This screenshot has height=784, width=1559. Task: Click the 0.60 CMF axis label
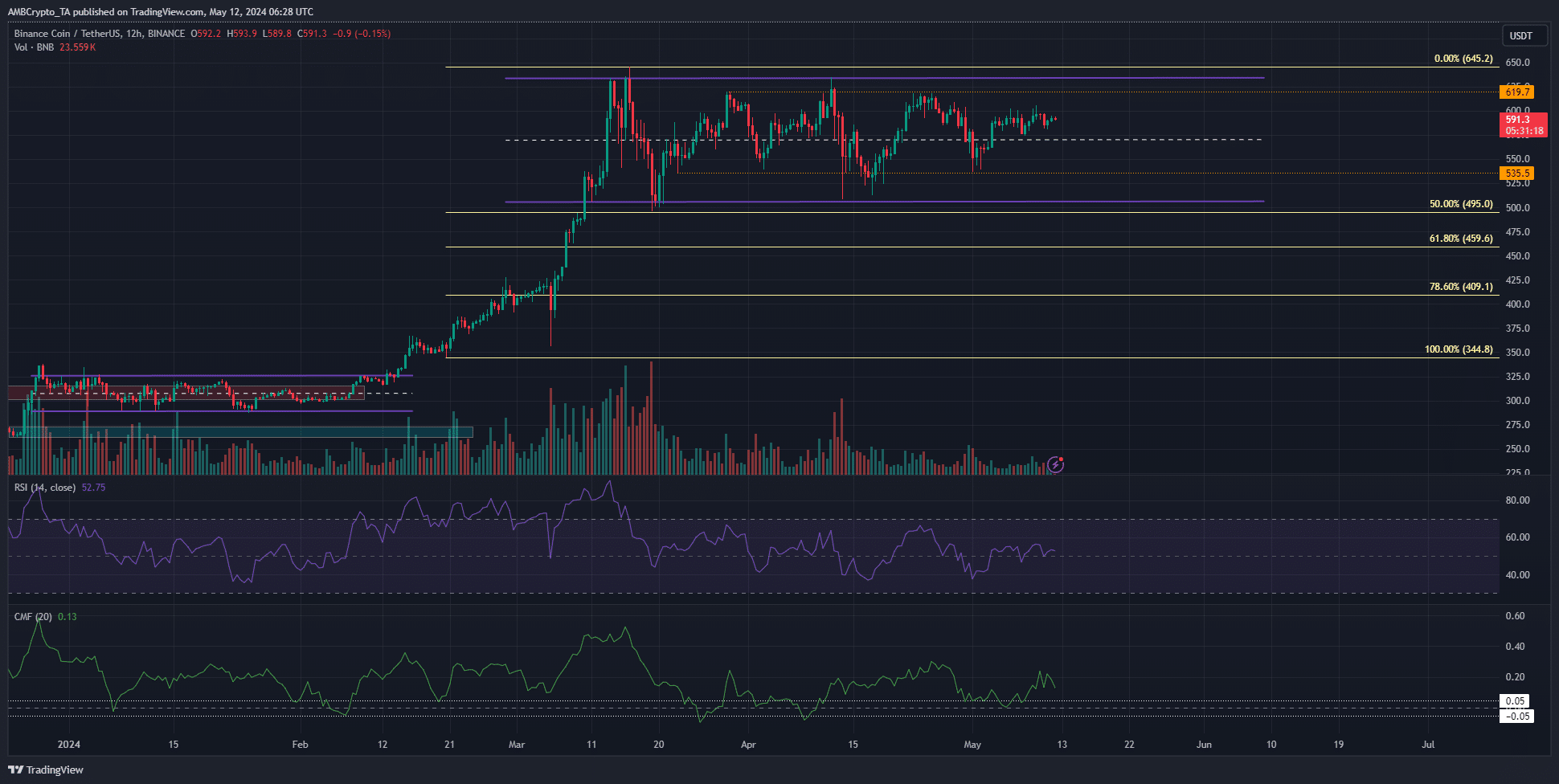coord(1515,616)
